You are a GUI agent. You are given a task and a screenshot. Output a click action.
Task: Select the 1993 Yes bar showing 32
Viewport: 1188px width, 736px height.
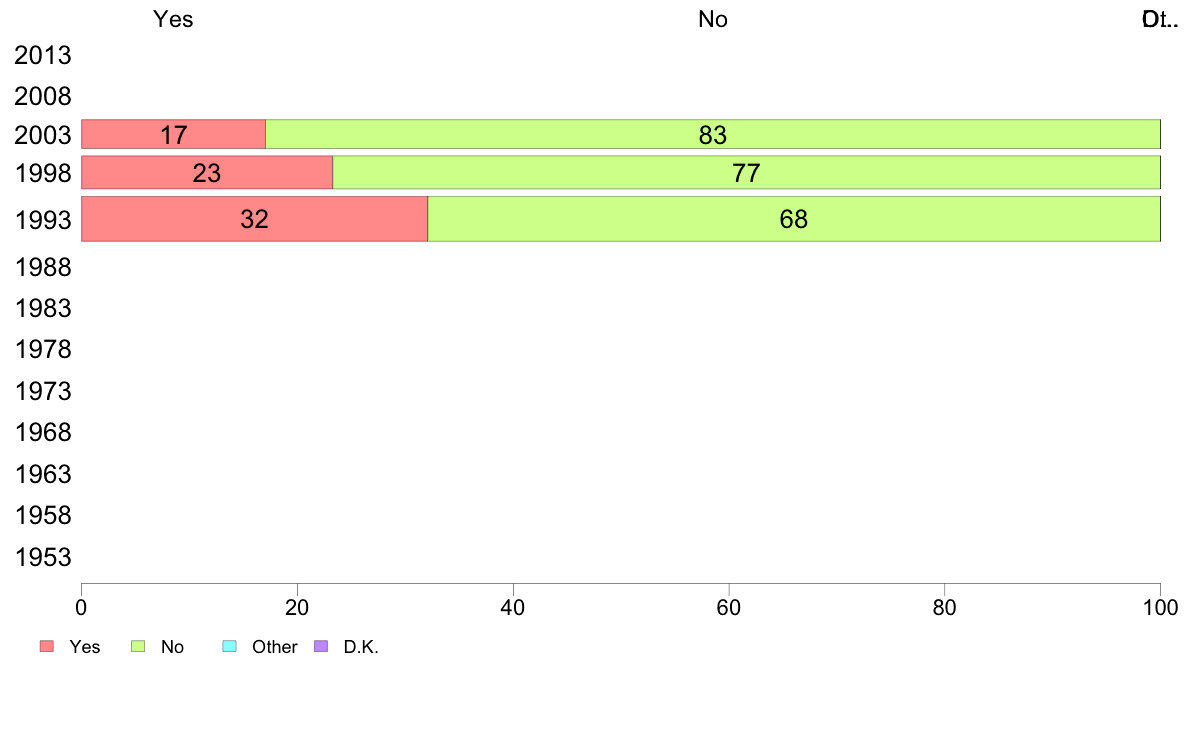point(254,219)
